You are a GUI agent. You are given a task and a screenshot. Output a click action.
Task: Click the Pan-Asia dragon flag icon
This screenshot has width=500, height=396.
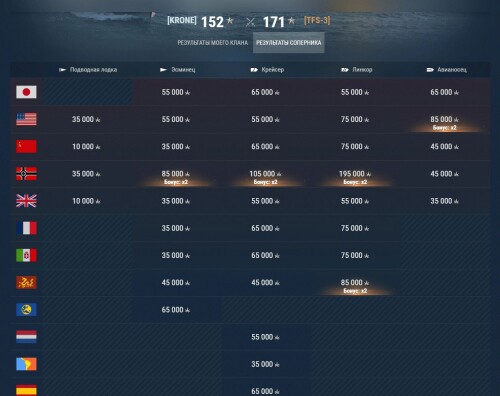(26, 282)
